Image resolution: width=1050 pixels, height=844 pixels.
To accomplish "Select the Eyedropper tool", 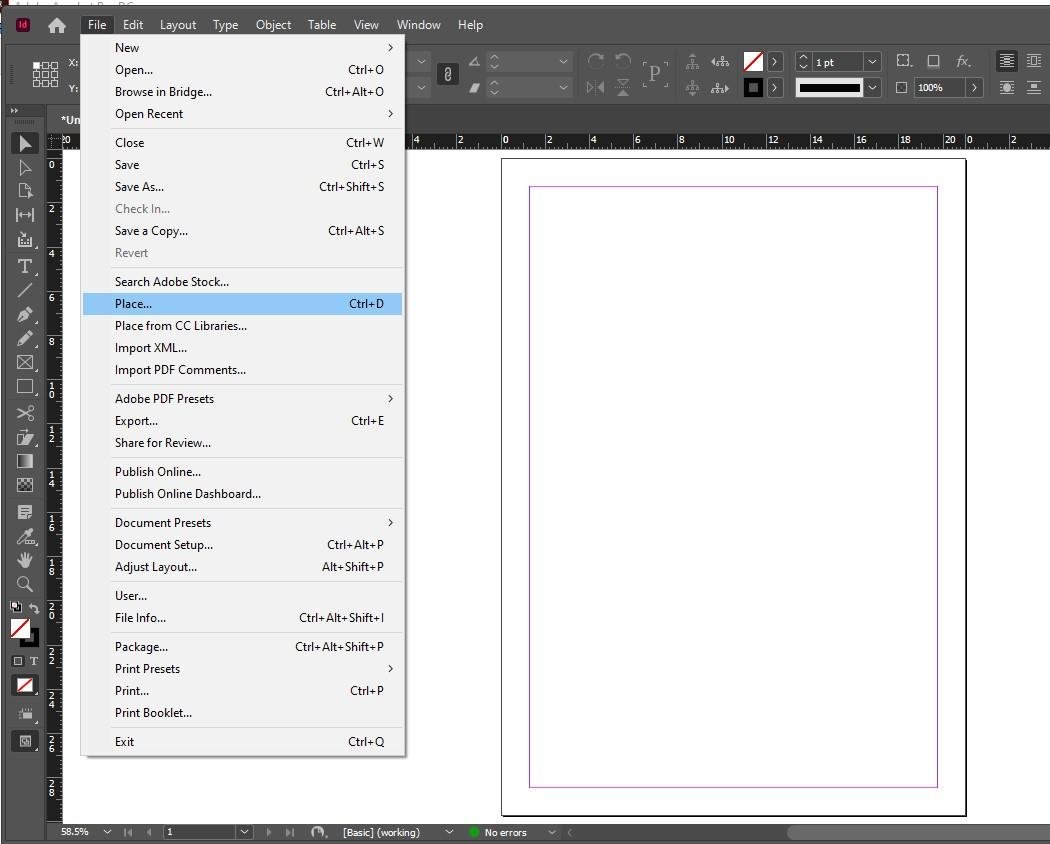I will point(25,536).
